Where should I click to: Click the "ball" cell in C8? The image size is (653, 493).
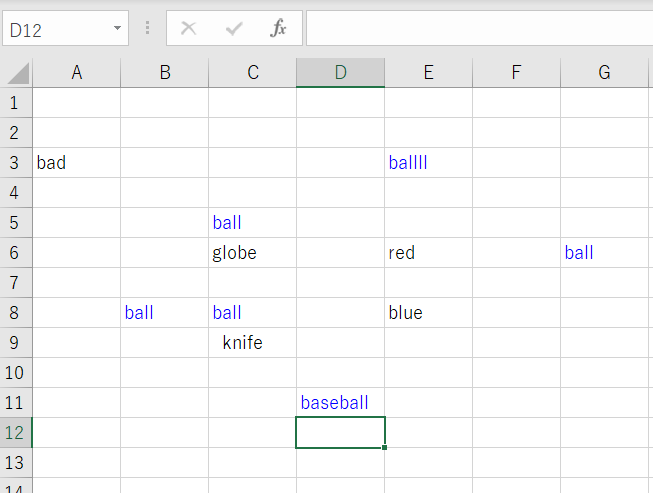252,313
